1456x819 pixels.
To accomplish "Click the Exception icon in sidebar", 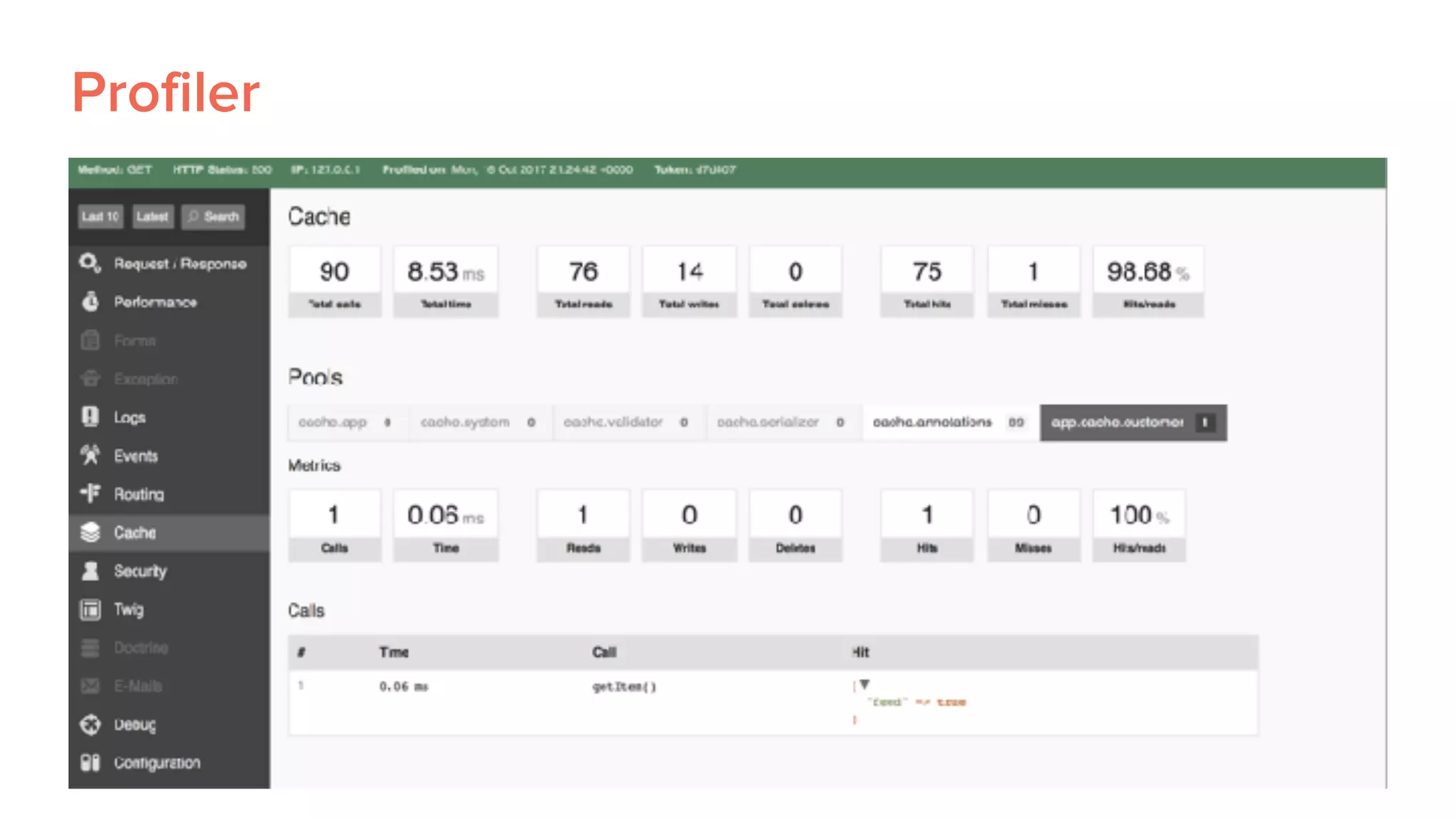I will click(90, 379).
